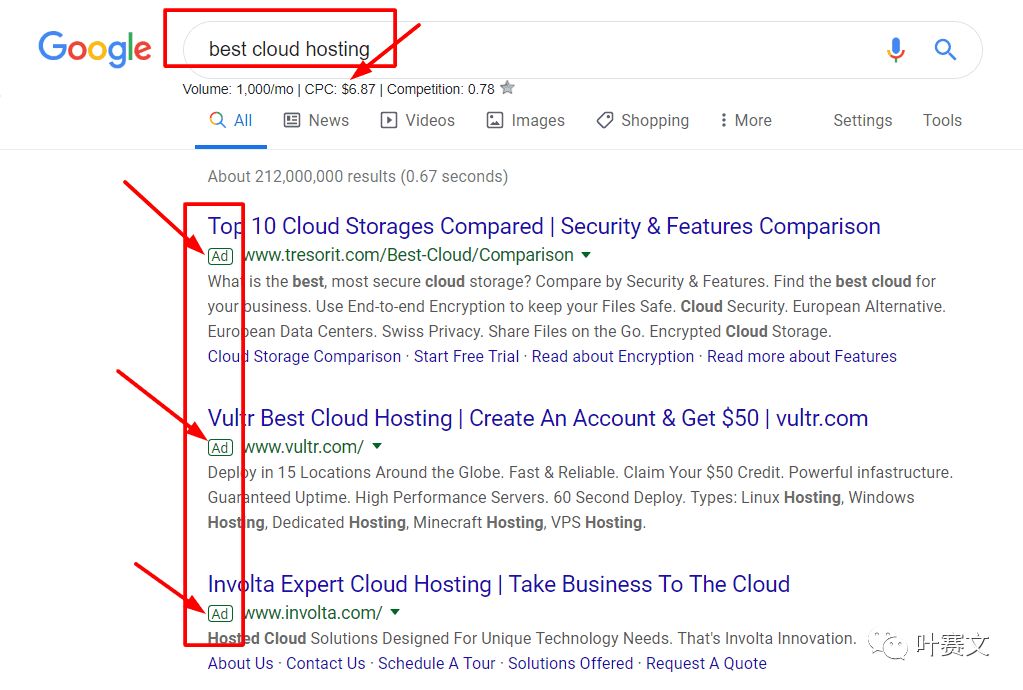Image resolution: width=1023 pixels, height=690 pixels.
Task: Switch to the News tab
Action: click(x=316, y=121)
